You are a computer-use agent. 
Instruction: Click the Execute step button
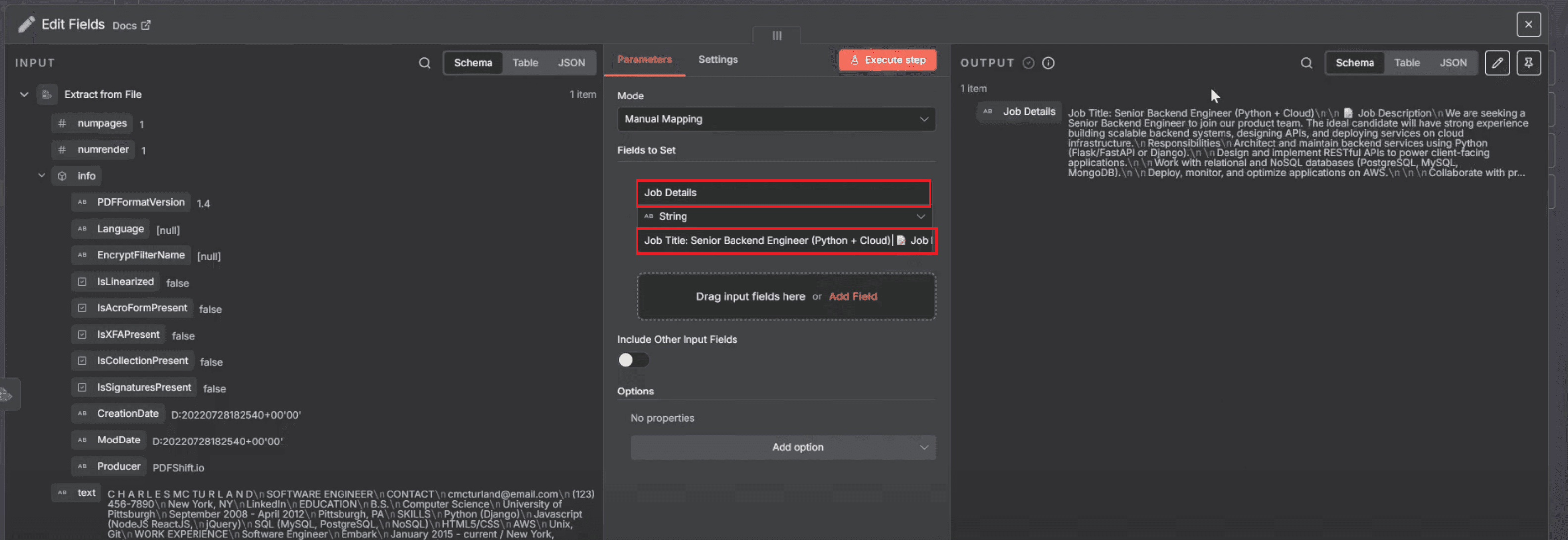pyautogui.click(x=887, y=60)
